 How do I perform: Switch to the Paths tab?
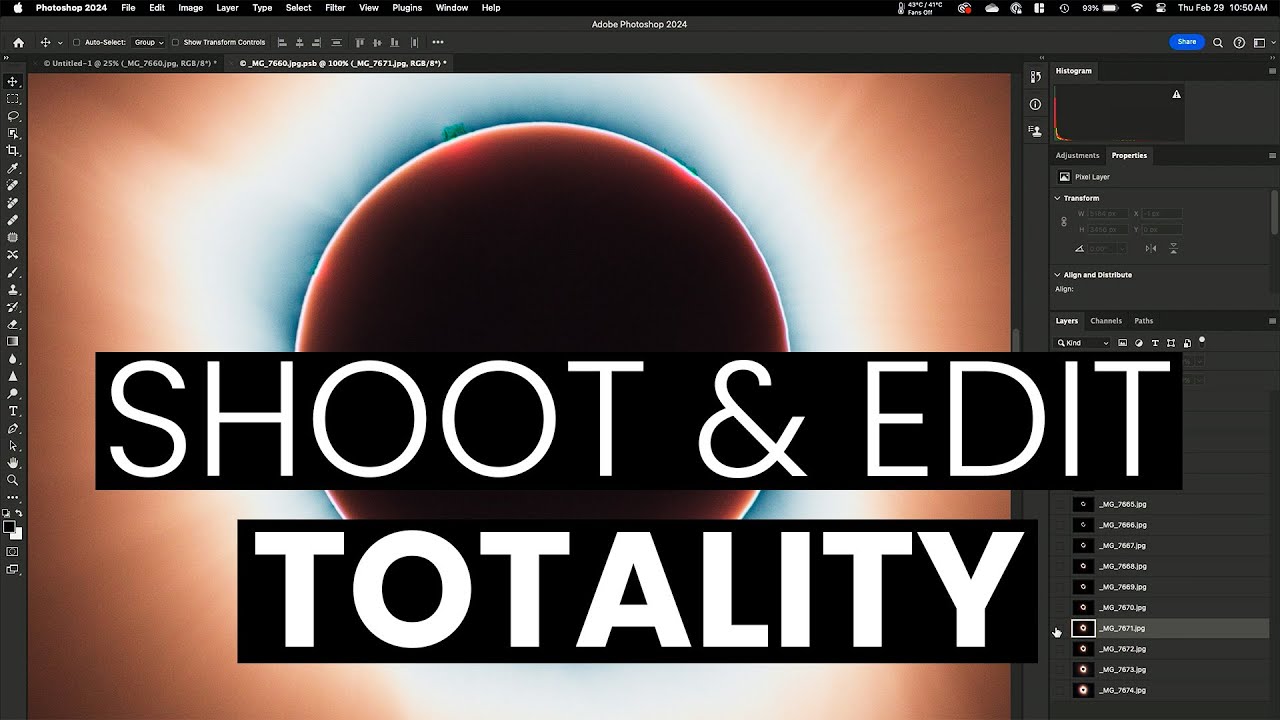pyautogui.click(x=1144, y=321)
